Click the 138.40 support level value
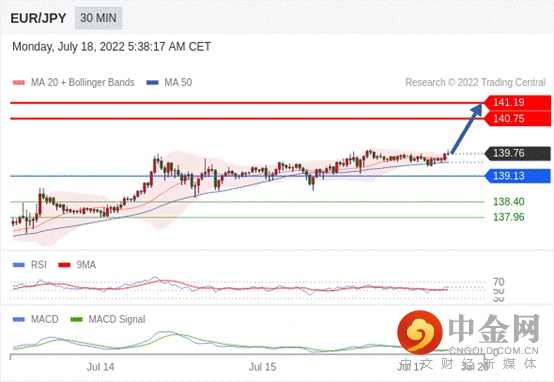 [508, 202]
